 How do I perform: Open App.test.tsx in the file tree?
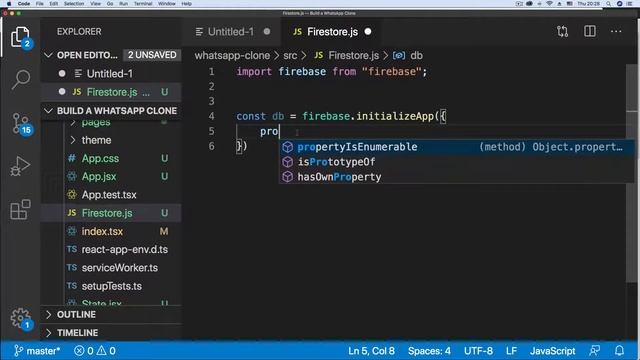pyautogui.click(x=111, y=195)
